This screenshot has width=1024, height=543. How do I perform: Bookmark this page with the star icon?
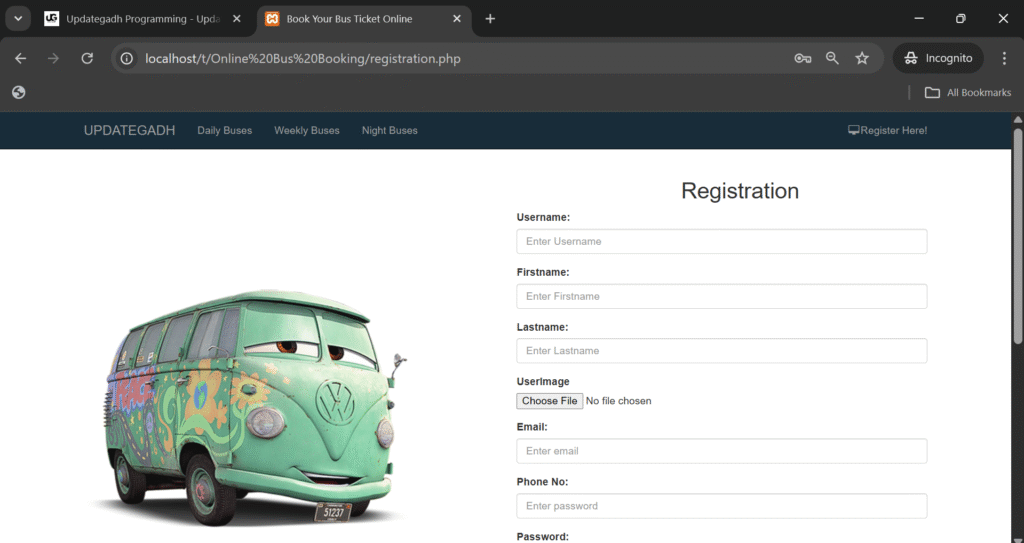click(x=862, y=58)
